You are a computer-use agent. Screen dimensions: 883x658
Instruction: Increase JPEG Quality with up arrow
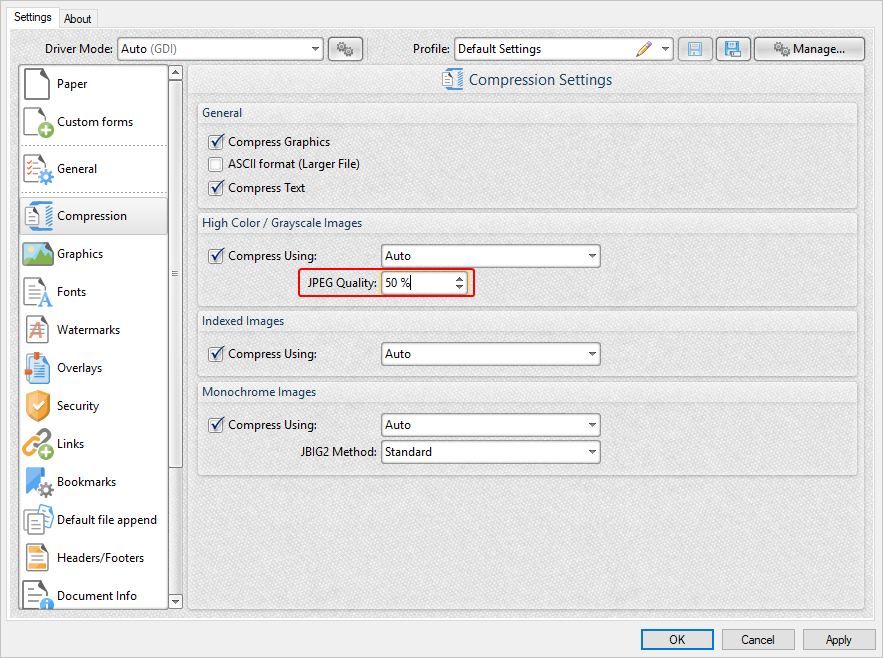pyautogui.click(x=460, y=278)
